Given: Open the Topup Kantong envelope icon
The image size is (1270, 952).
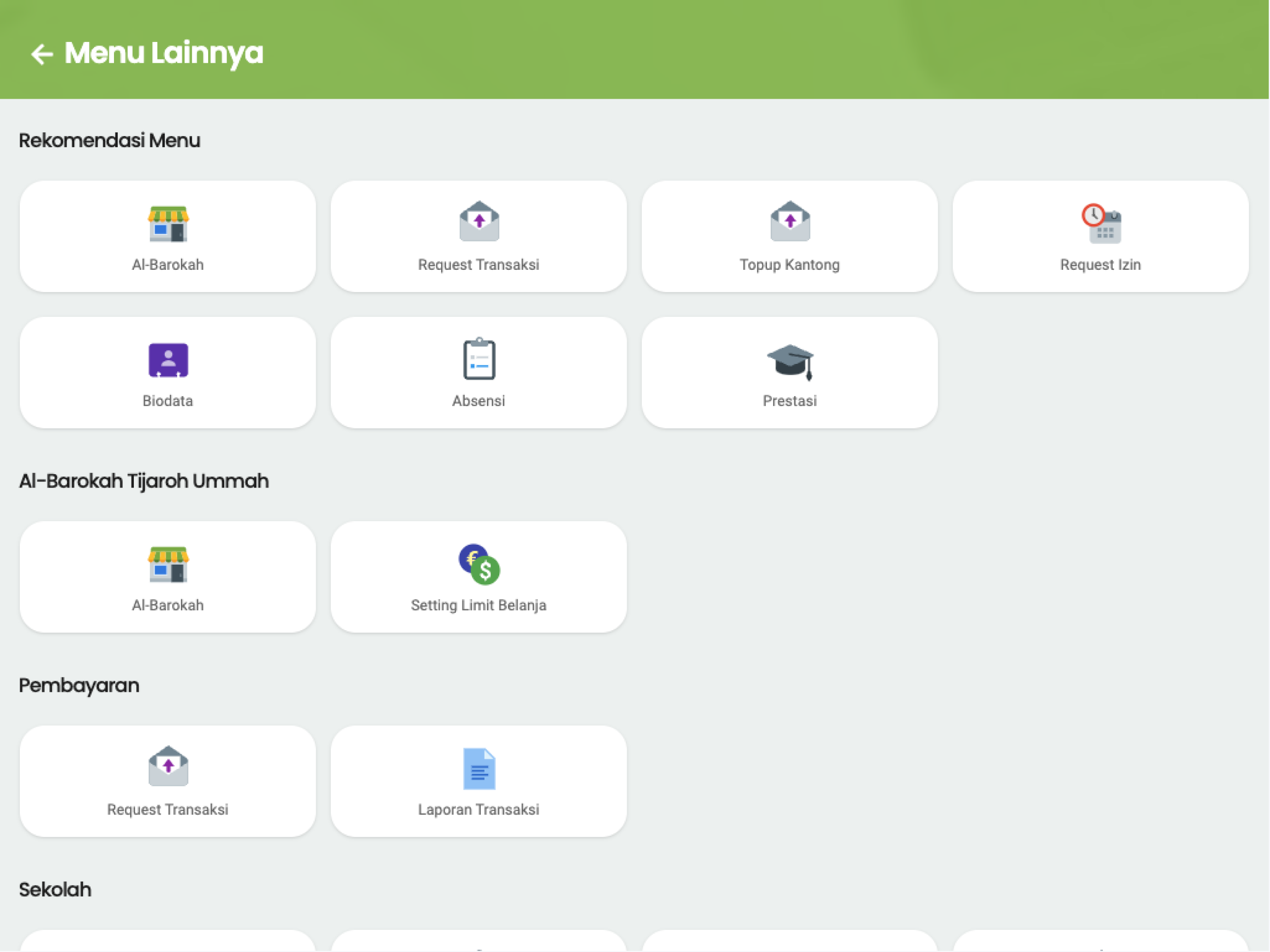Looking at the screenshot, I should 790,221.
